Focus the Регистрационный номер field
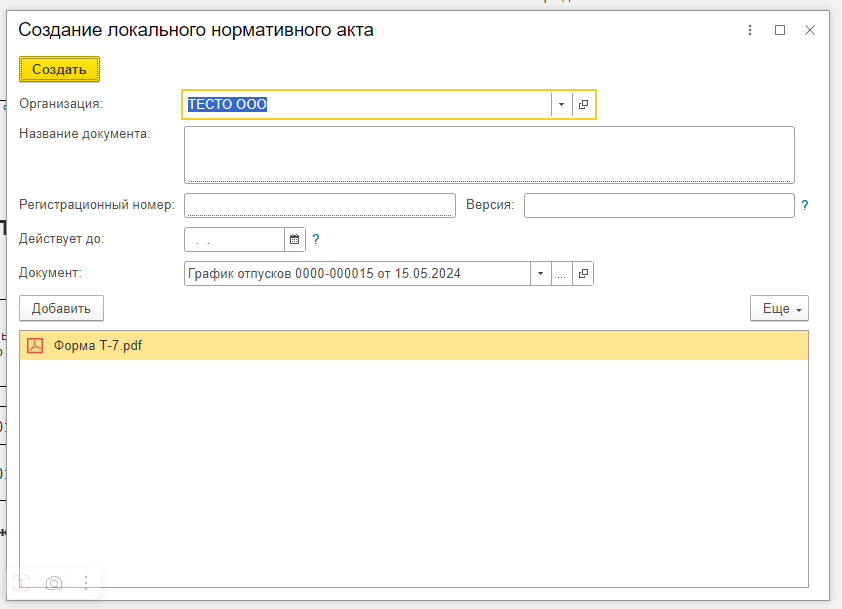This screenshot has height=609, width=842. tap(320, 206)
